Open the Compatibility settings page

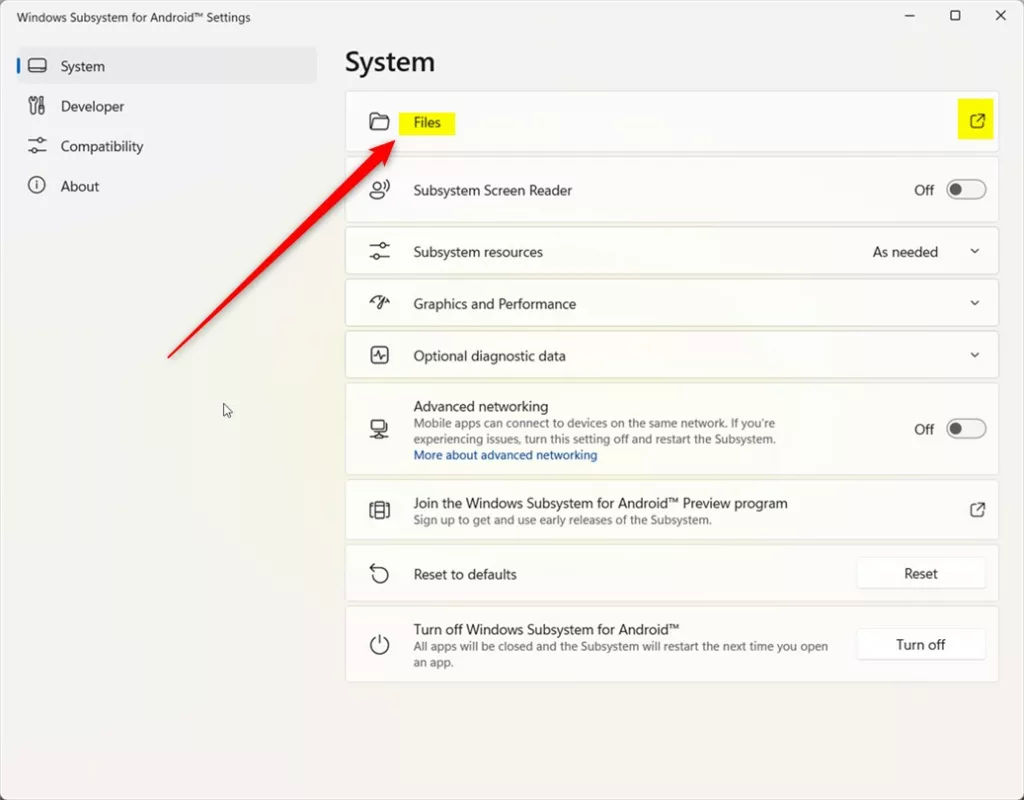click(101, 146)
